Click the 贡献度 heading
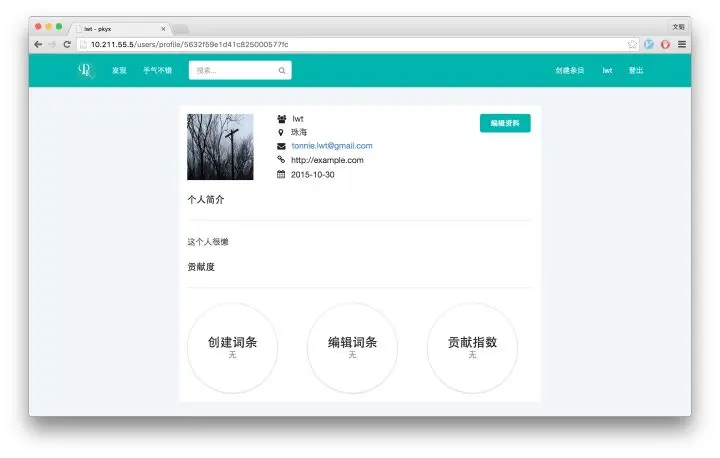 [201, 266]
